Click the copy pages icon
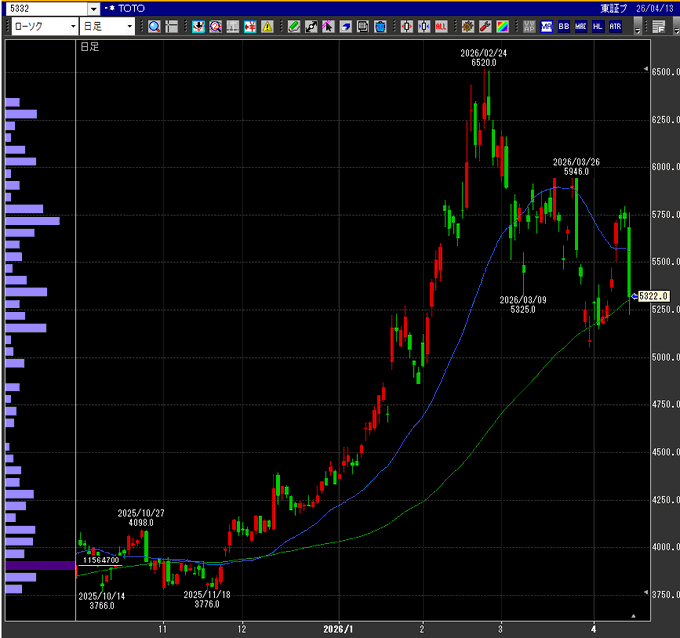This screenshot has width=680, height=638. pyautogui.click(x=363, y=26)
